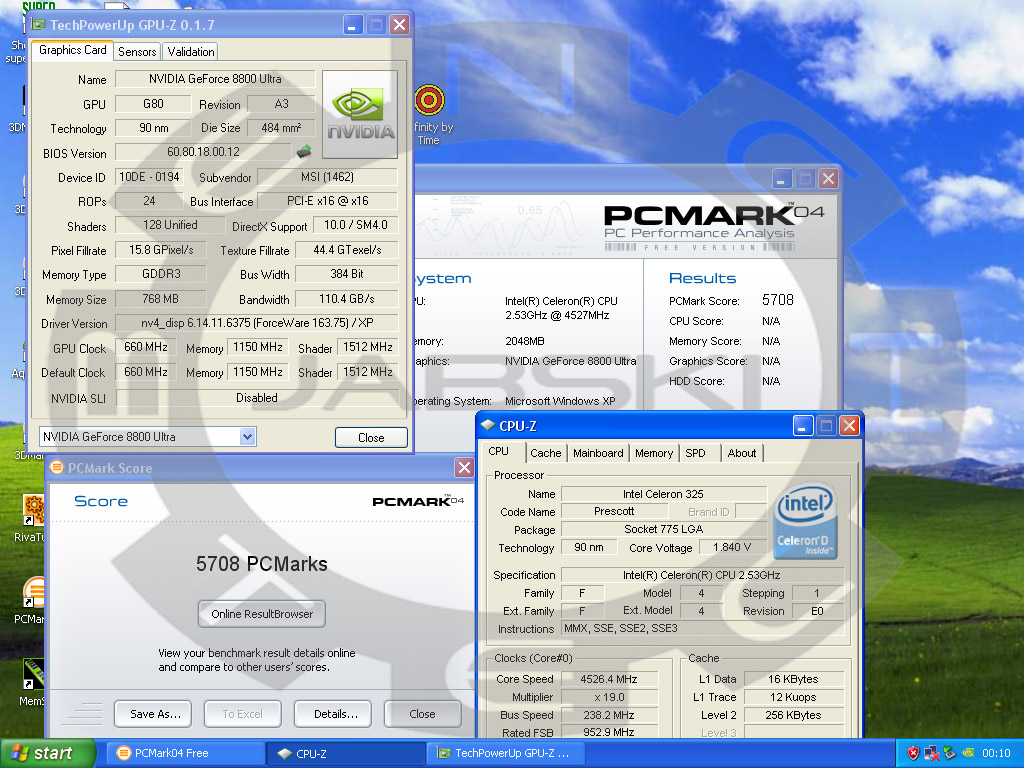Screen dimensions: 1024x768
Task: Click the NVIDIA logo in GPU-Z
Action: click(360, 114)
